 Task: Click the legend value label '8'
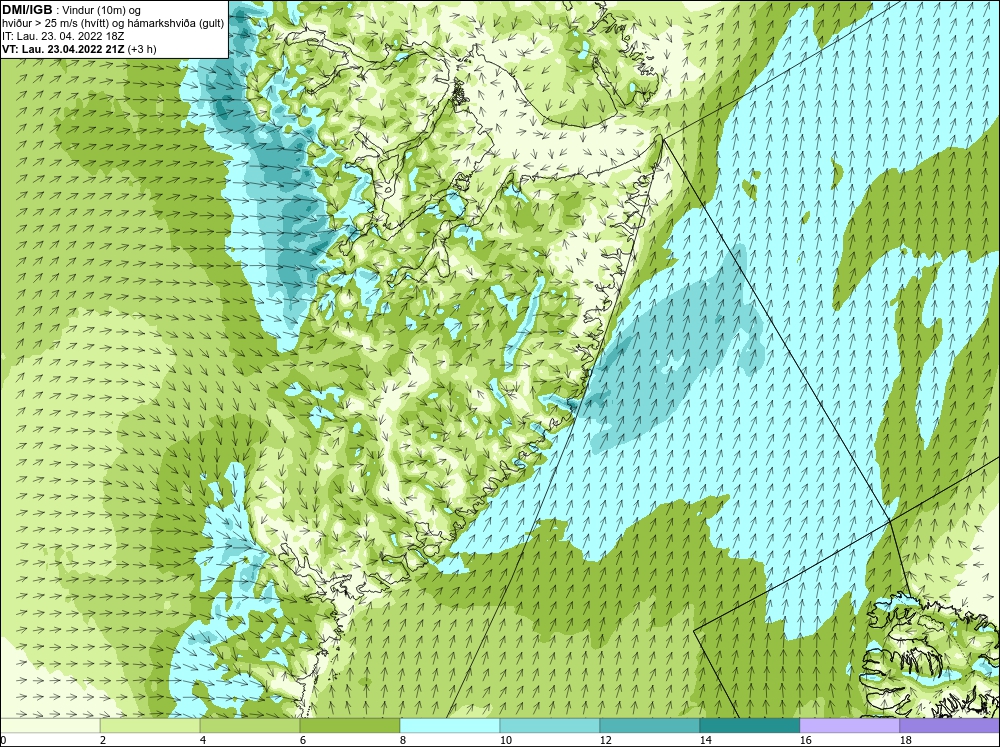(403, 740)
